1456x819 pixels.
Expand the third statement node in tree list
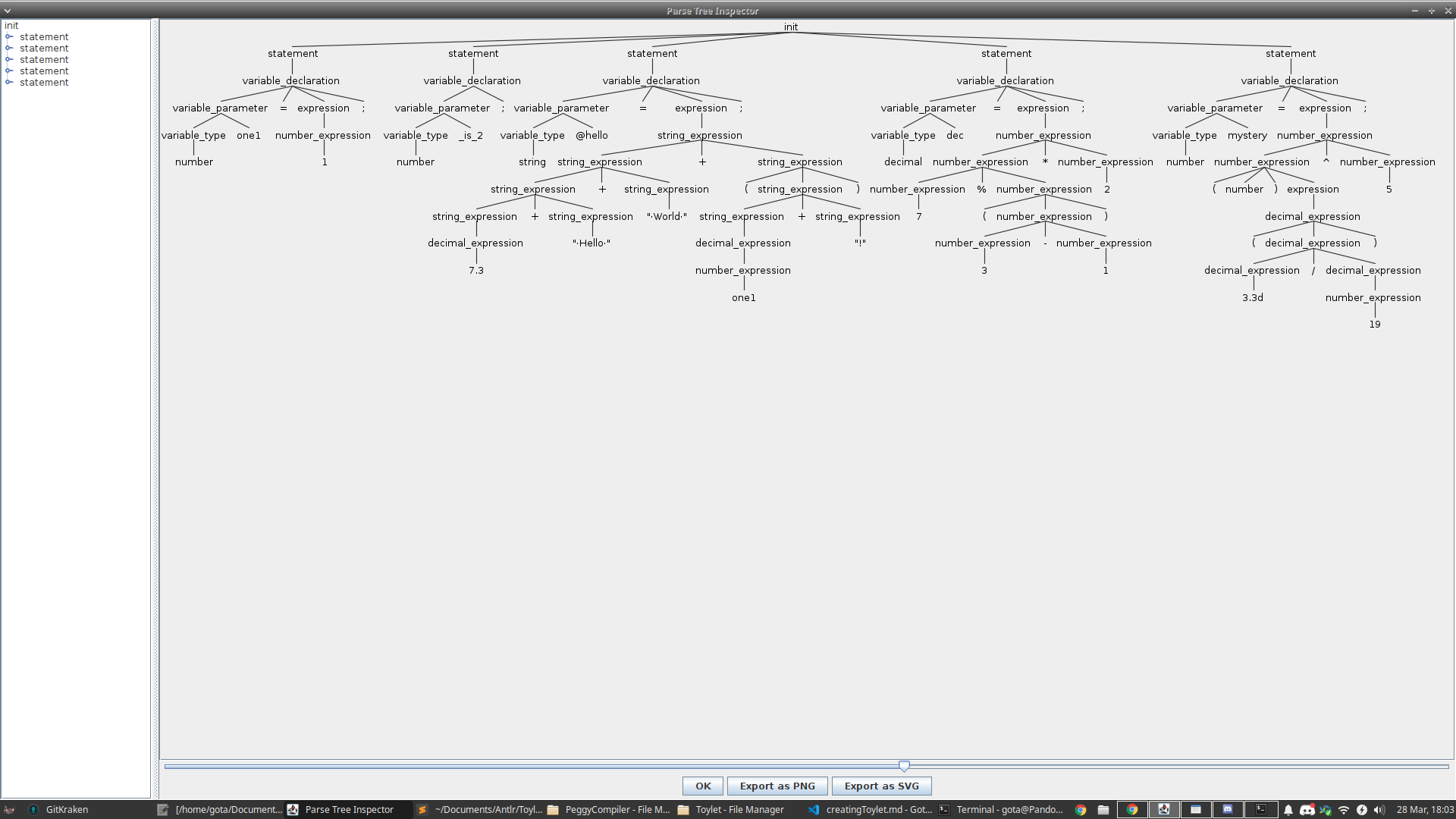pos(9,59)
